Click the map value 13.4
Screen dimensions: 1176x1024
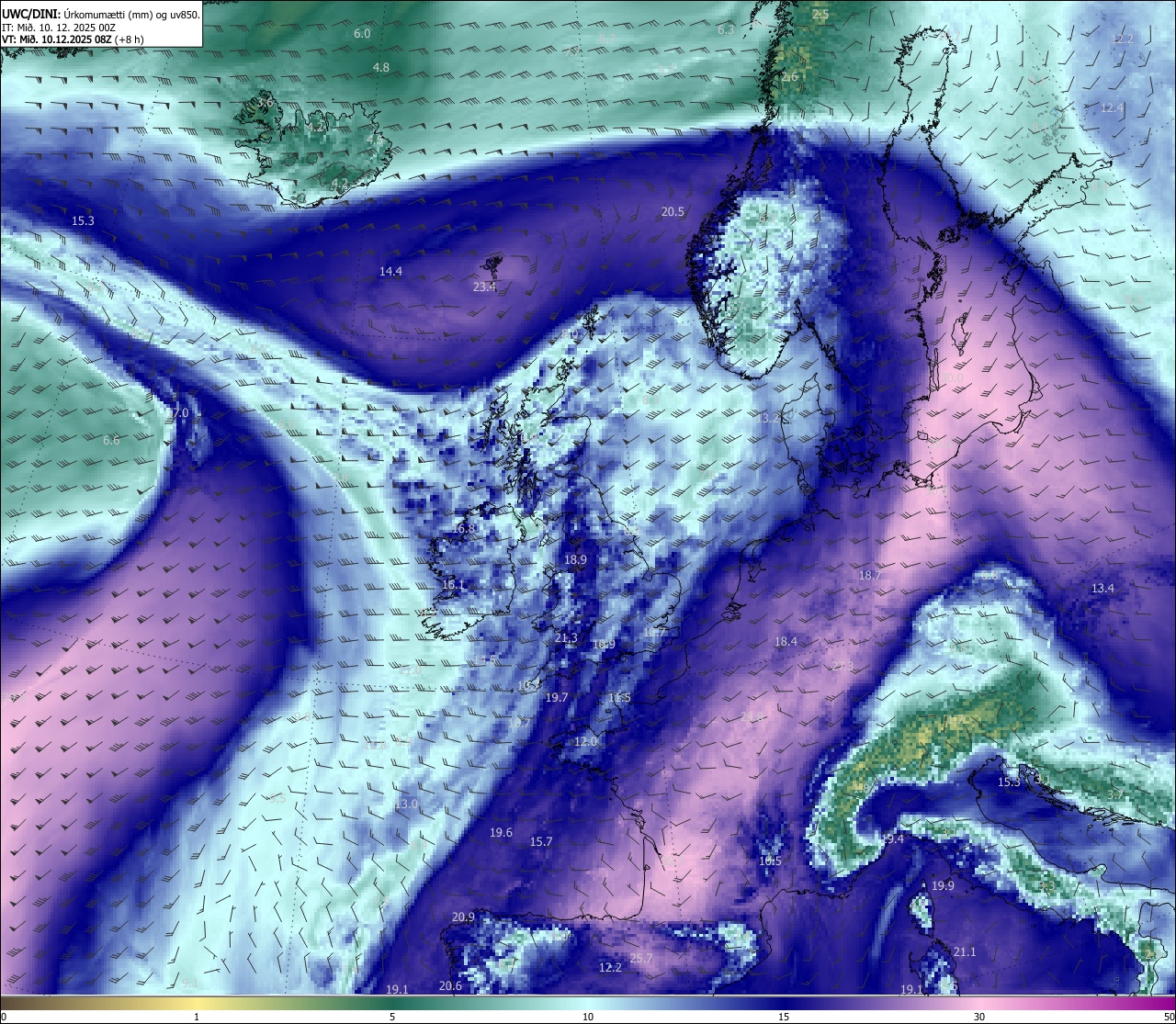(1102, 589)
